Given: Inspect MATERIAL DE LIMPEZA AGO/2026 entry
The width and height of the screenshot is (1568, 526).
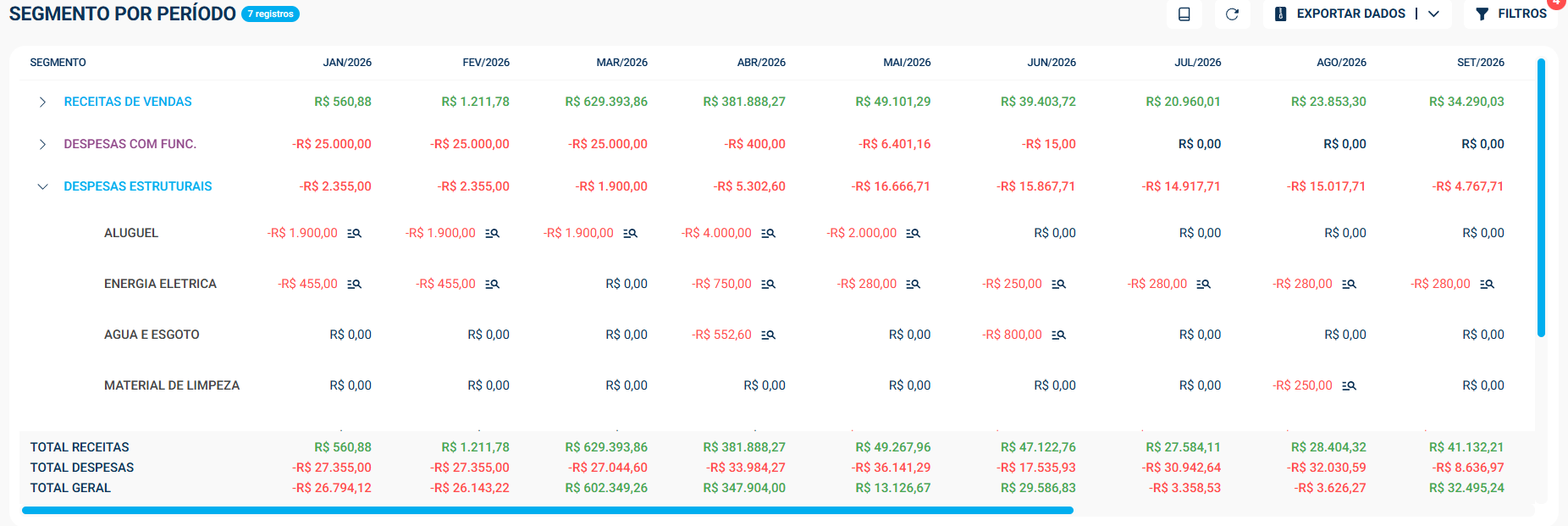Looking at the screenshot, I should click(1349, 385).
